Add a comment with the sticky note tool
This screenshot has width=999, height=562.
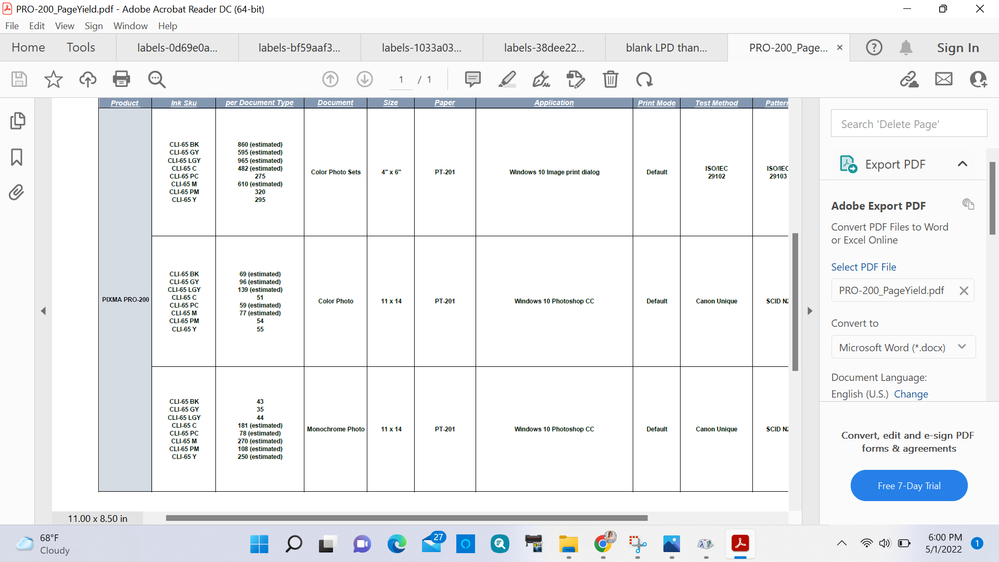click(473, 80)
